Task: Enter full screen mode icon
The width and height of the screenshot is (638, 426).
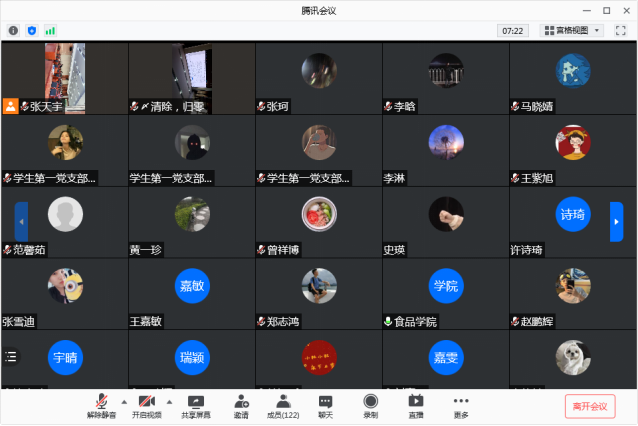Action: click(x=621, y=31)
